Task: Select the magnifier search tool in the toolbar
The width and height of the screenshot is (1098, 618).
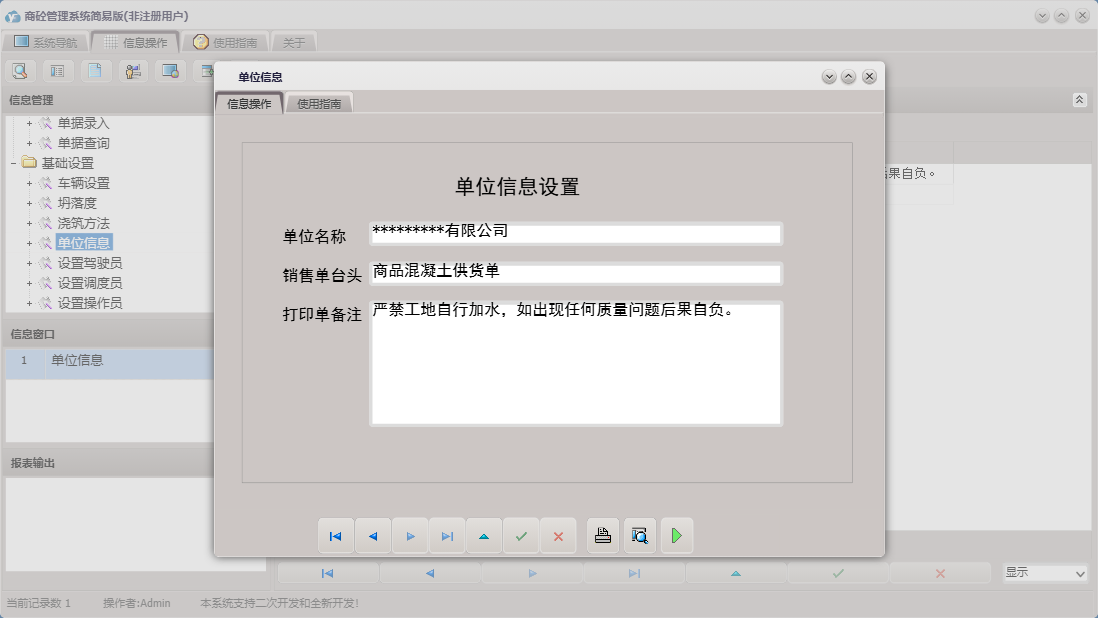Action: [x=20, y=70]
